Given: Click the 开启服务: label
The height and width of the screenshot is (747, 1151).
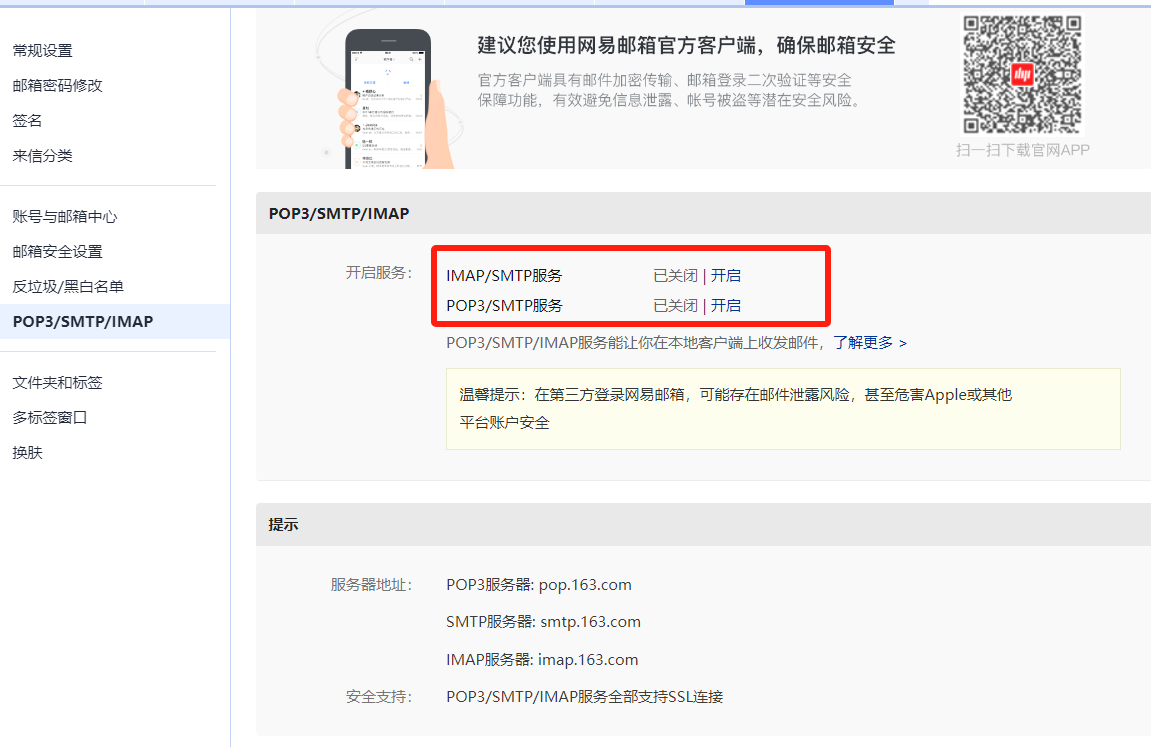Looking at the screenshot, I should click(x=379, y=273).
